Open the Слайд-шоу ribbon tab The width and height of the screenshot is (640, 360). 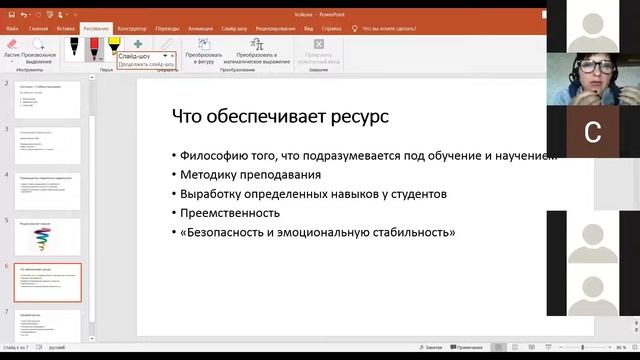[x=234, y=29]
